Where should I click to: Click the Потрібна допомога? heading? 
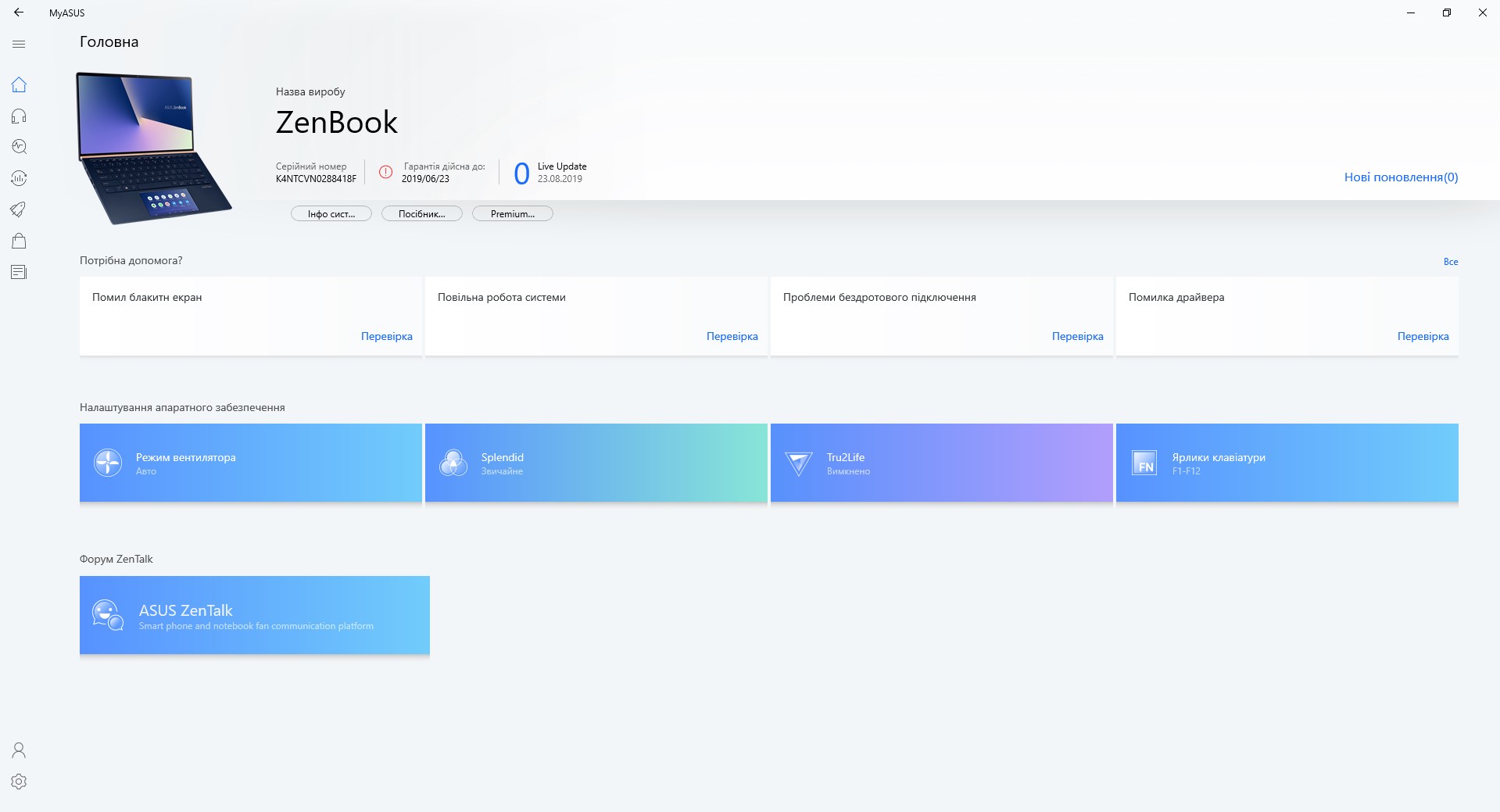click(x=131, y=260)
